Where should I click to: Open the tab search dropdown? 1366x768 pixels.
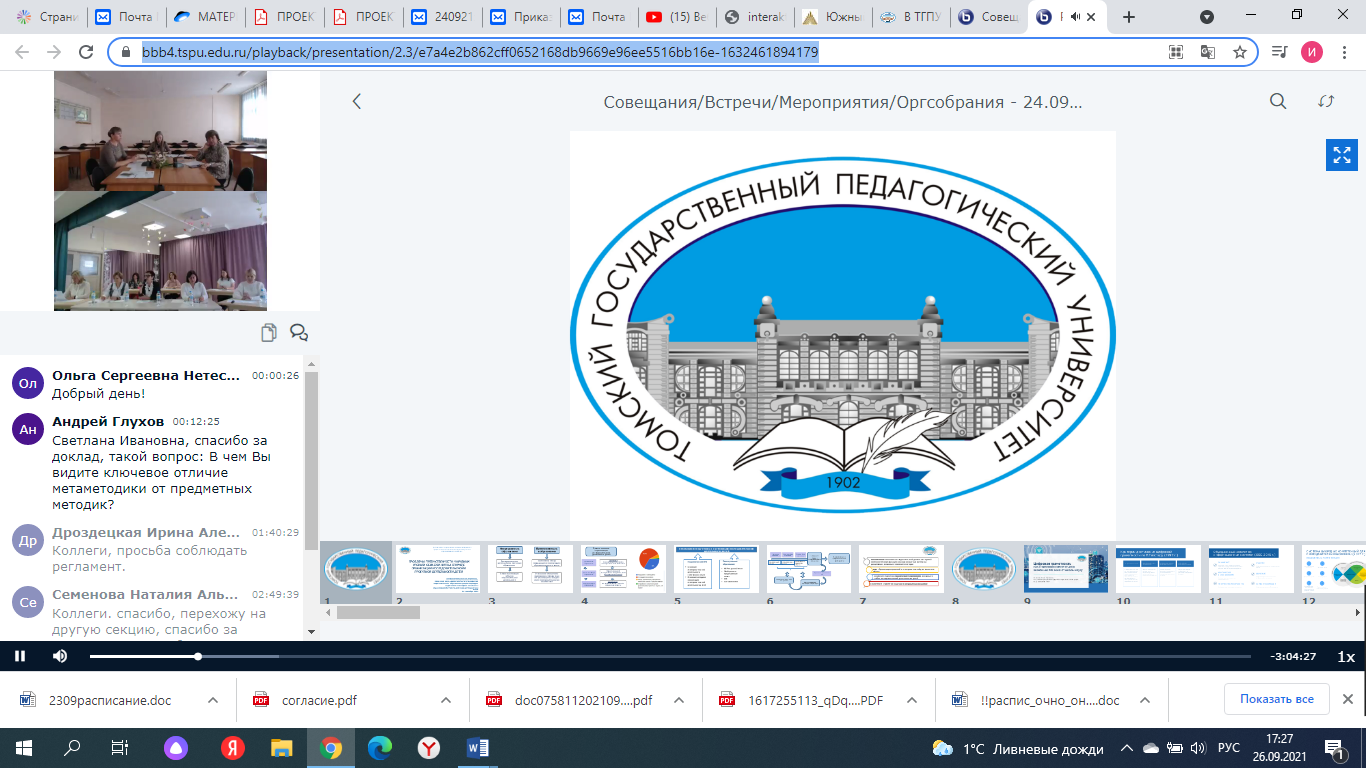tap(1207, 17)
